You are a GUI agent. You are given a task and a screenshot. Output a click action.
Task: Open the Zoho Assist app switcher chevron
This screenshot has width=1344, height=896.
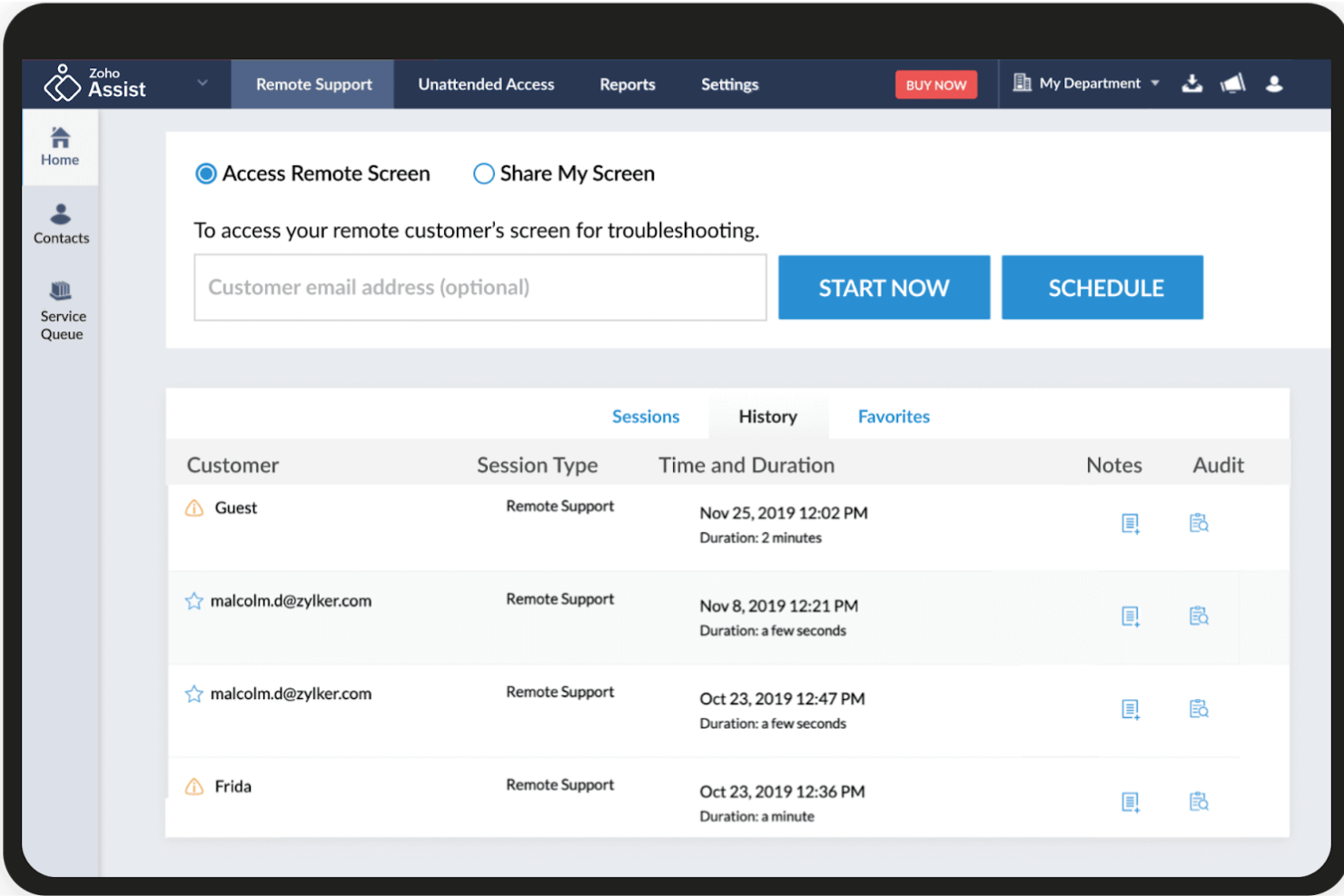click(202, 81)
